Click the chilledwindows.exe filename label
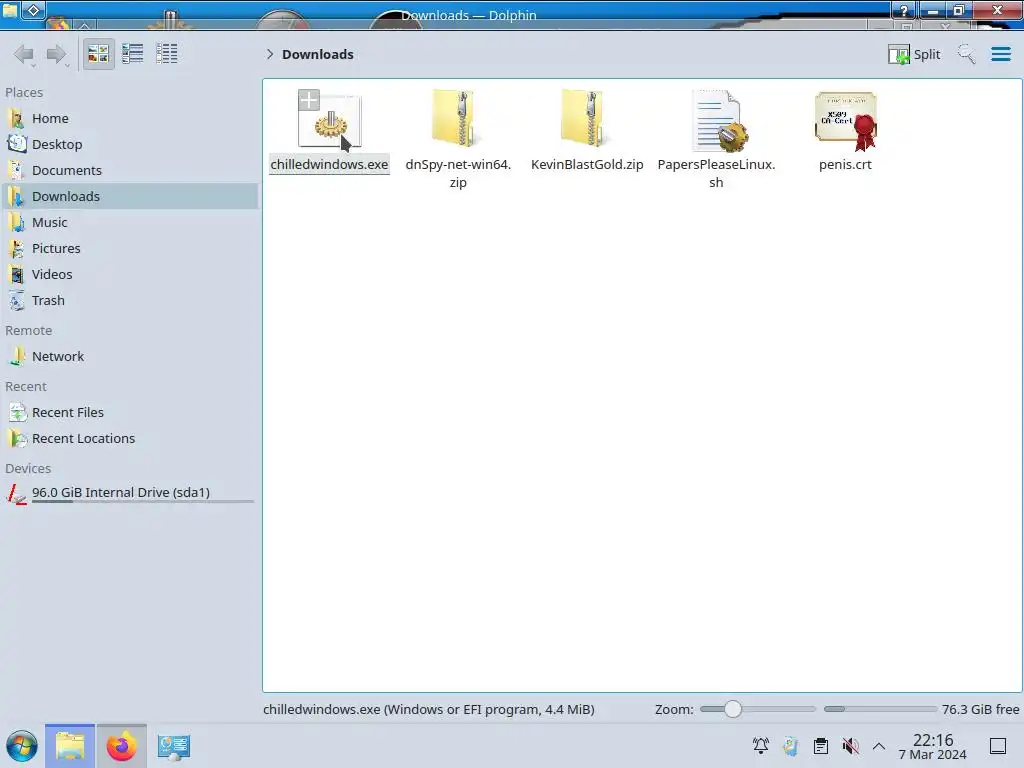This screenshot has height=768, width=1024. (329, 165)
